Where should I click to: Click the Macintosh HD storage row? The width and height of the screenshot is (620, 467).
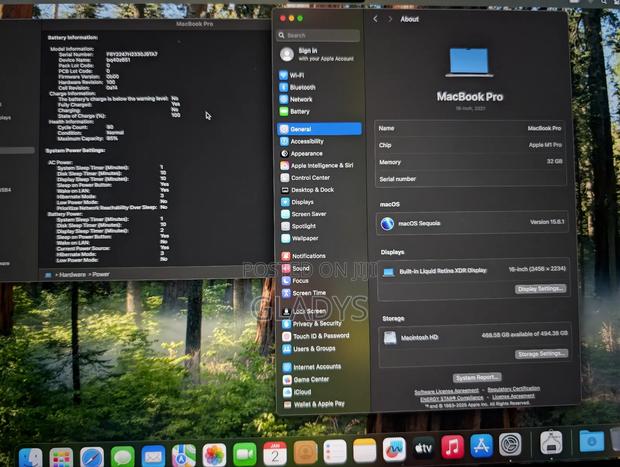474,337
